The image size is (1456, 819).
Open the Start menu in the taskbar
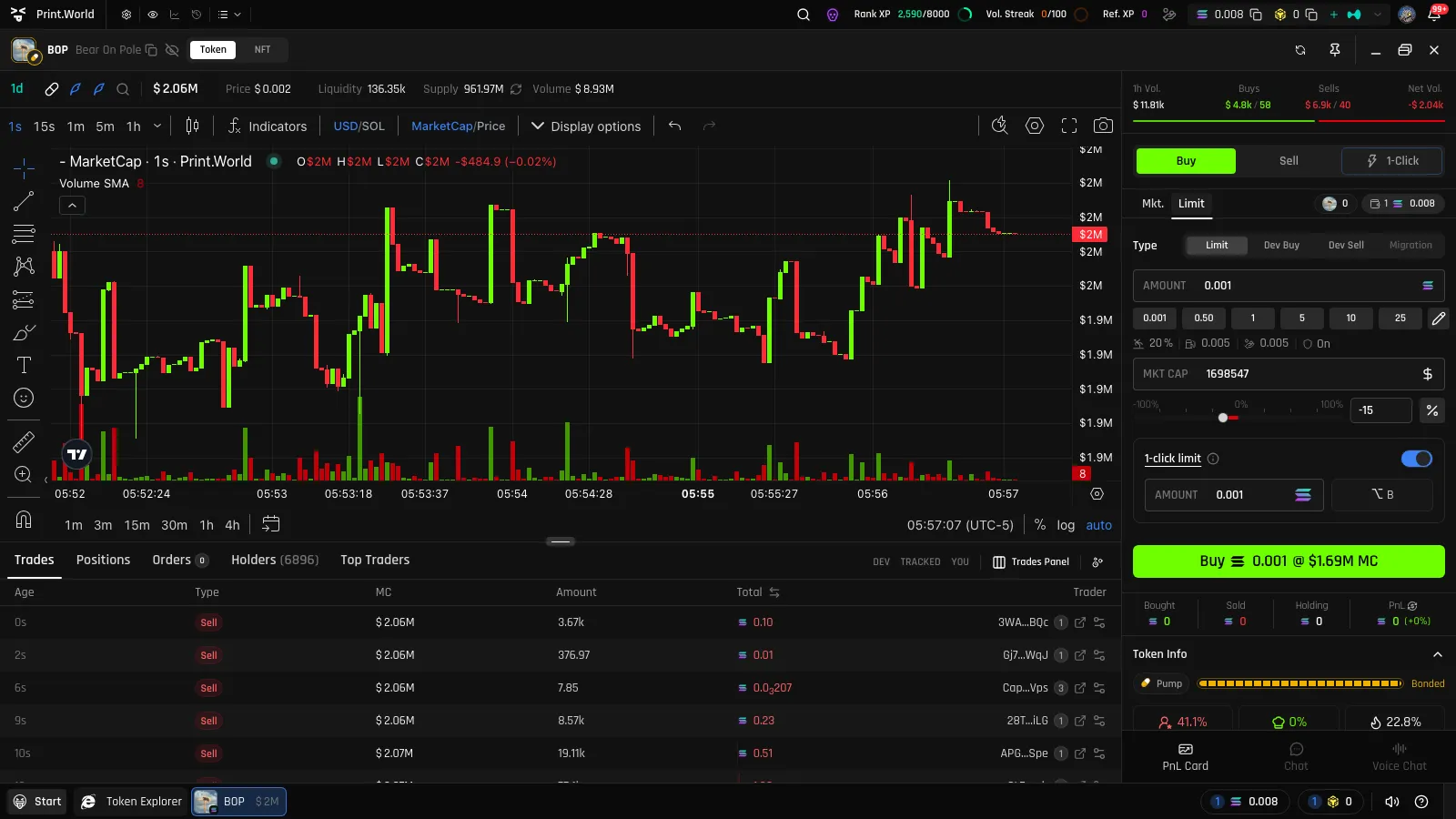coord(37,802)
